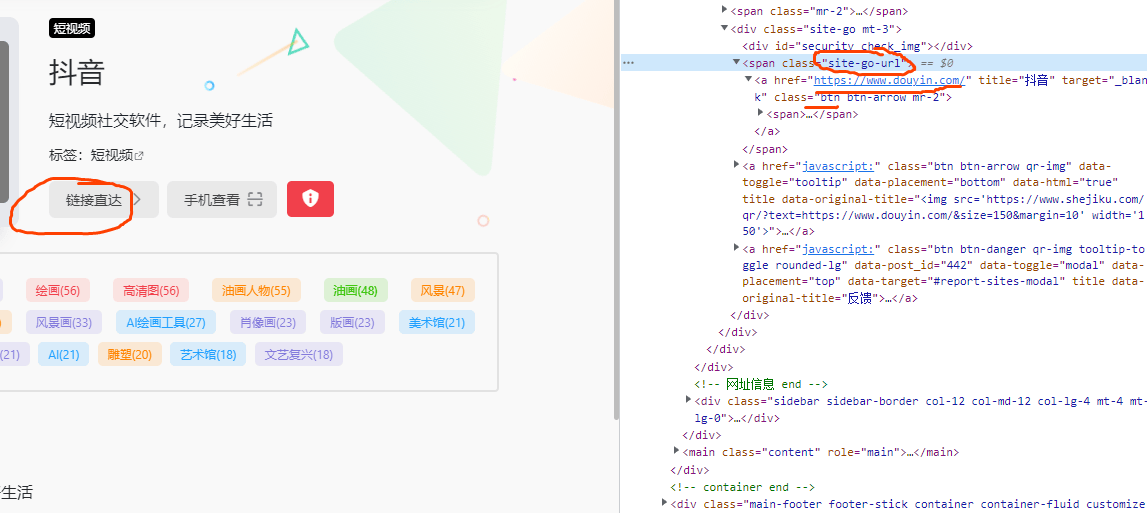The image size is (1147, 513).
Task: Select the 艺术馆(18) tag
Action: point(208,354)
